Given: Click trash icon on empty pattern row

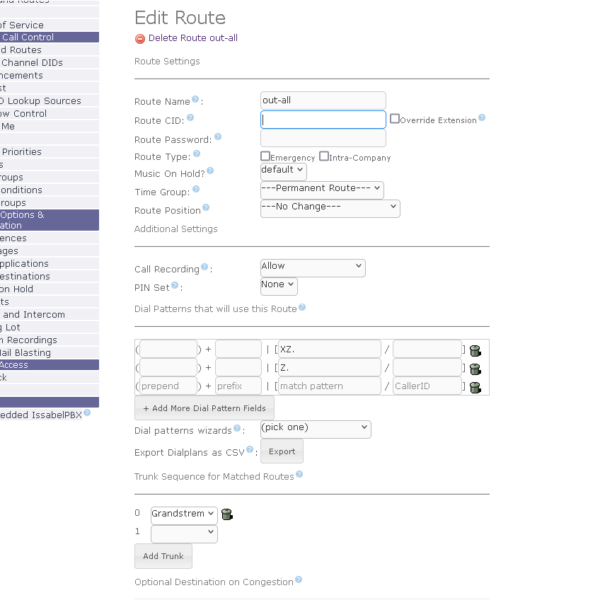Looking at the screenshot, I should point(475,387).
